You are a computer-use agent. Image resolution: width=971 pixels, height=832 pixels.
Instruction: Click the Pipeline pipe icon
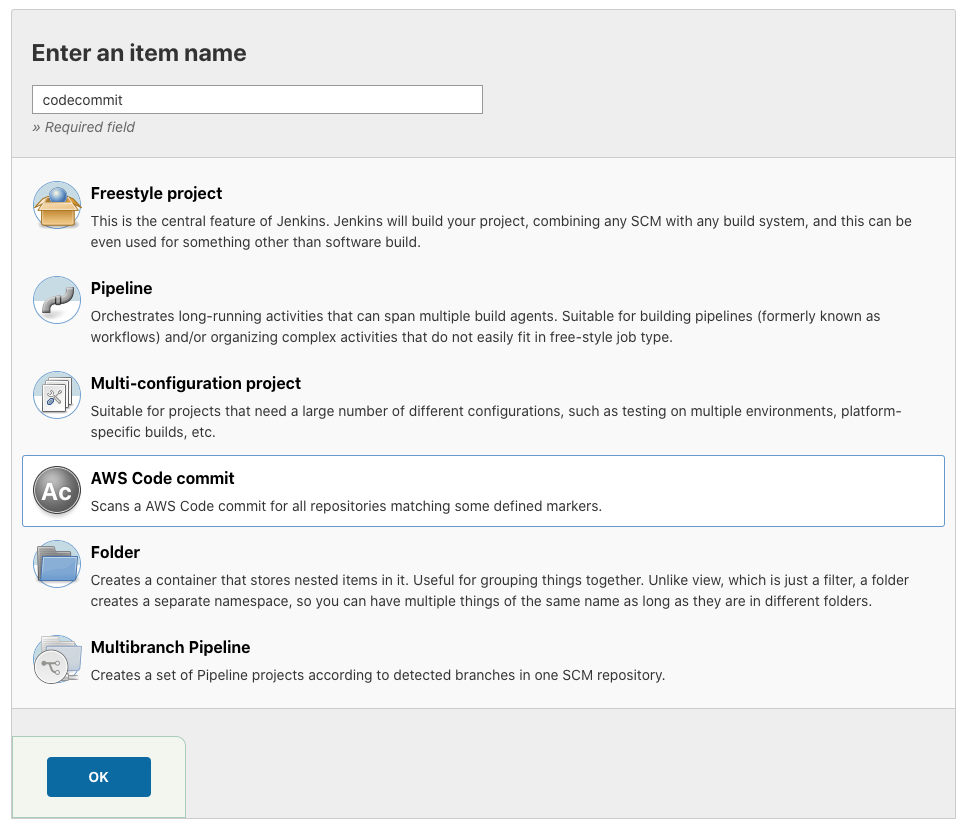click(x=57, y=300)
